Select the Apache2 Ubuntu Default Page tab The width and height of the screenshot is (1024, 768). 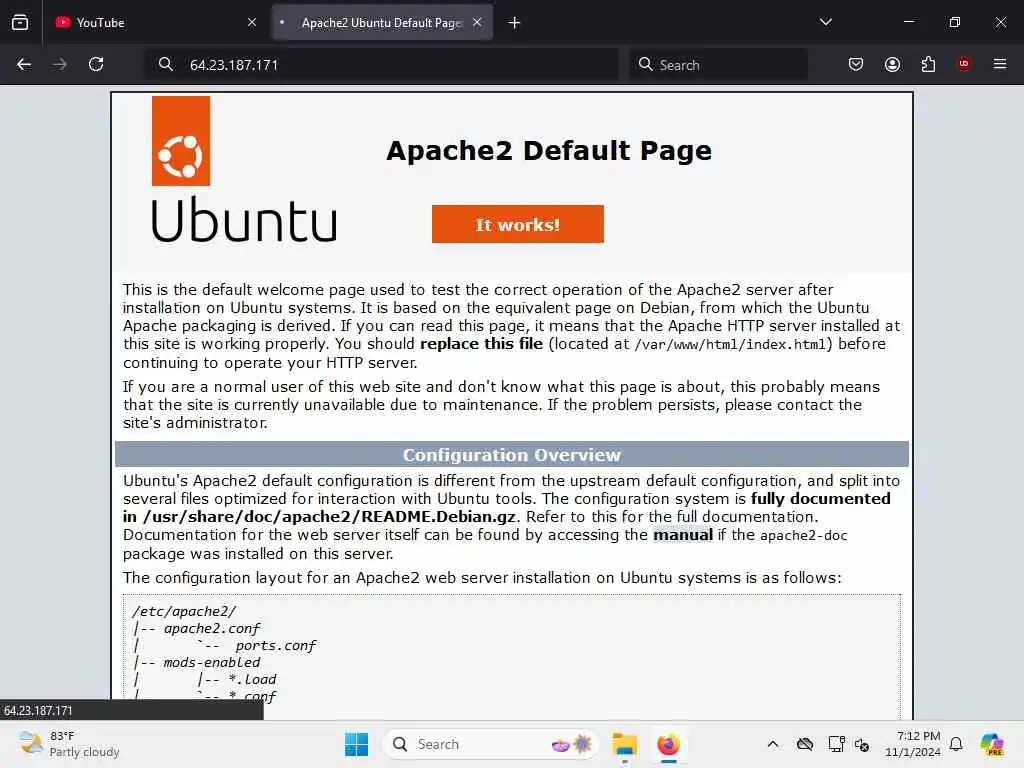(382, 22)
